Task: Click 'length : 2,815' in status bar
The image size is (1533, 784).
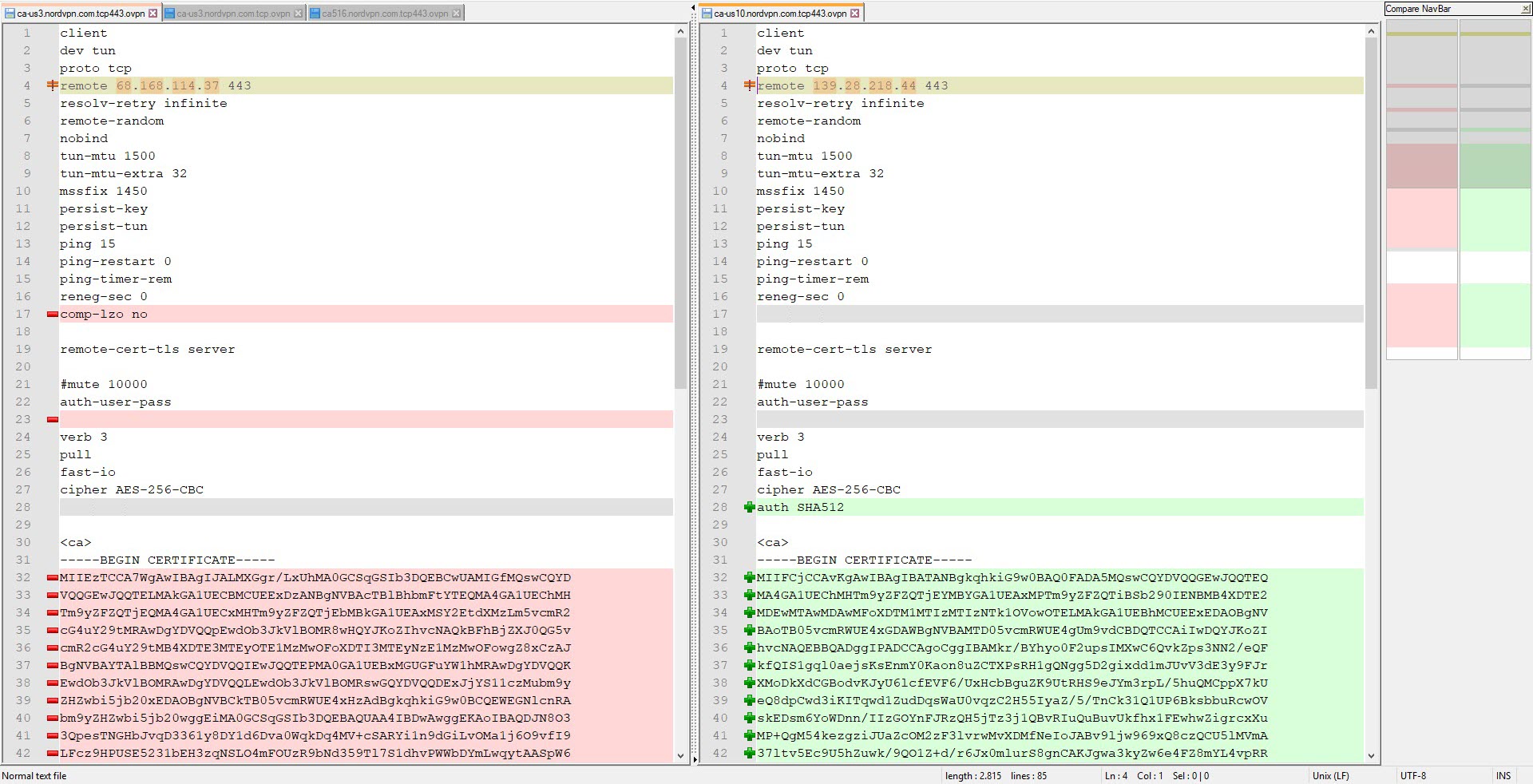Action: coord(973,776)
